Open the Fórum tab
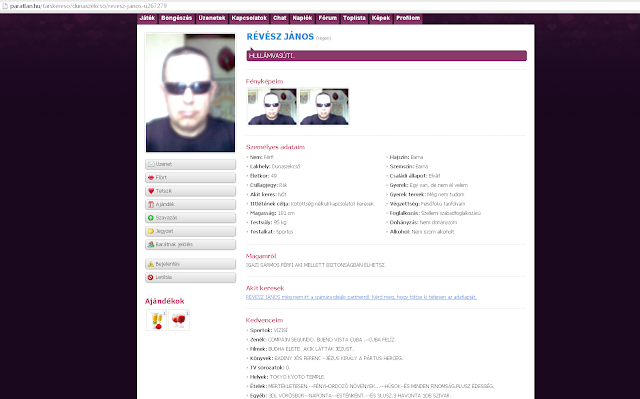The image size is (640, 399). (328, 18)
